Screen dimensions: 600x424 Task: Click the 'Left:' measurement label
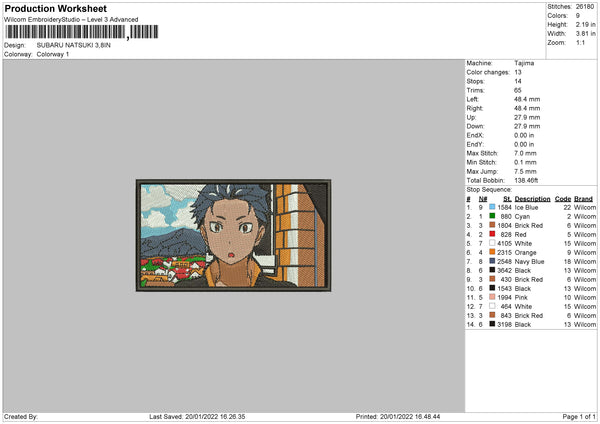coord(472,99)
